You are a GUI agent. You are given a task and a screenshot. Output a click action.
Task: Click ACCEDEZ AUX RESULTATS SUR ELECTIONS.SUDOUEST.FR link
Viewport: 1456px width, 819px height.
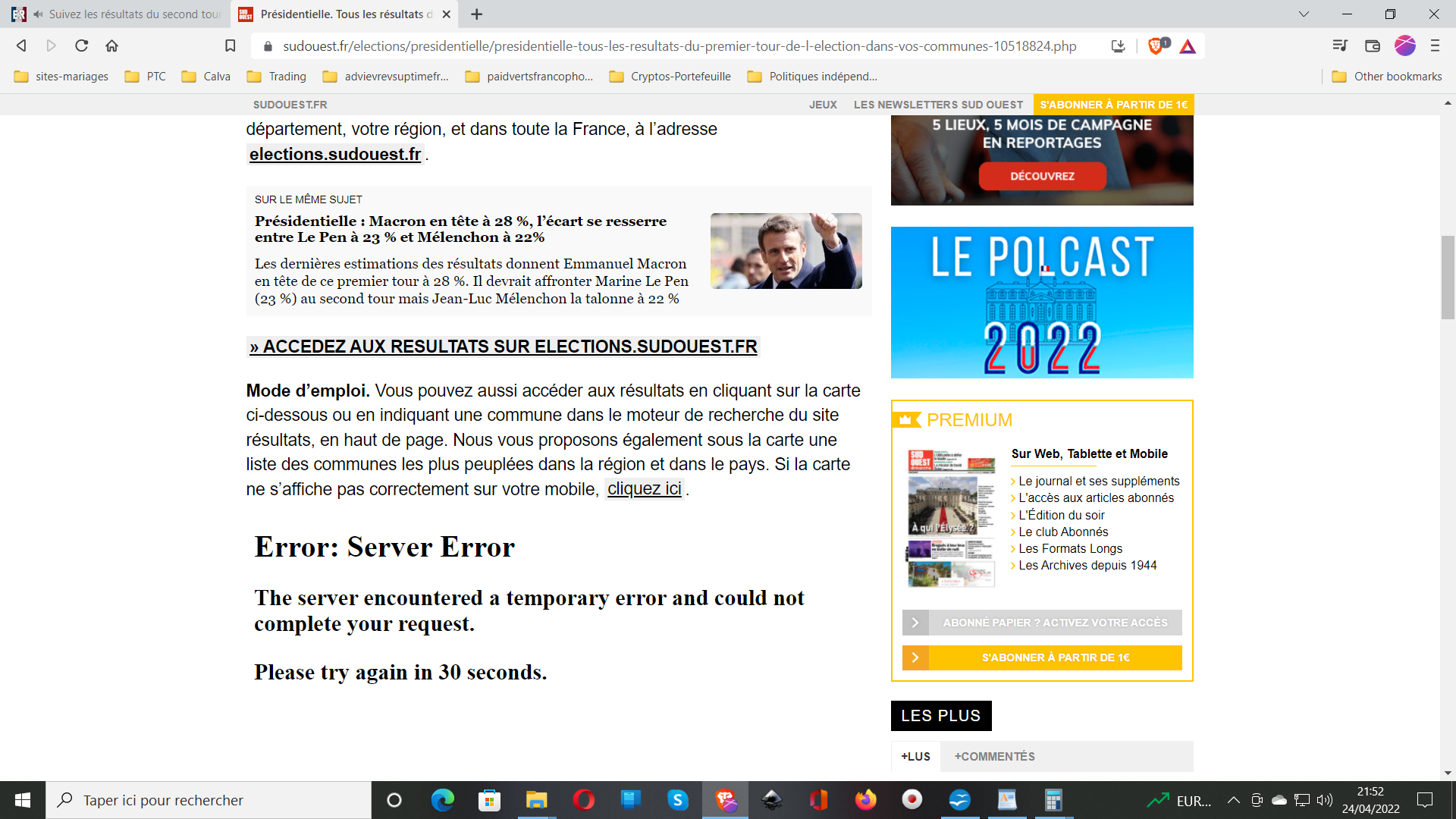(504, 347)
